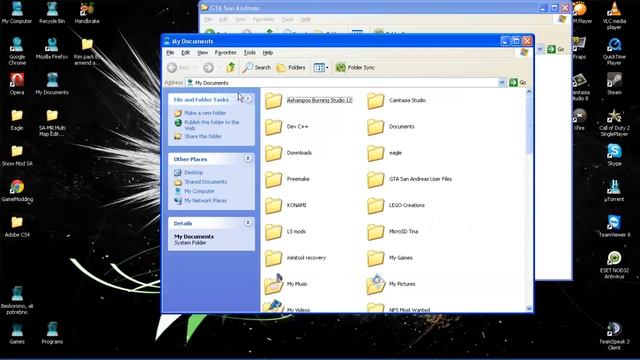Select the KONAMI folder
The width and height of the screenshot is (640, 360).
point(285,205)
